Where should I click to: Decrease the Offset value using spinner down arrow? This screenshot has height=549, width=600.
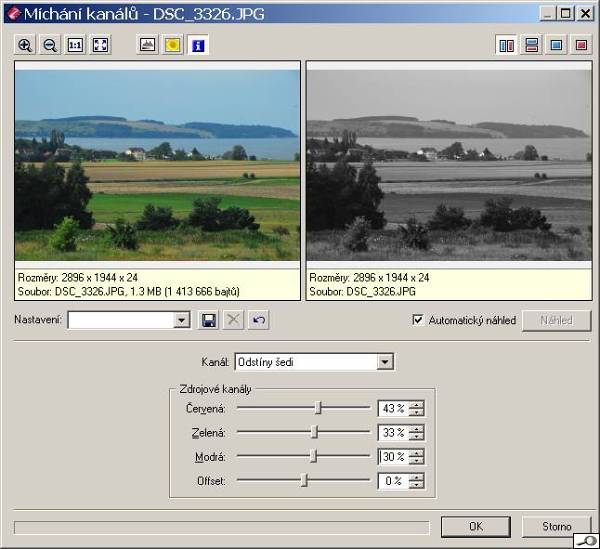coord(417,485)
